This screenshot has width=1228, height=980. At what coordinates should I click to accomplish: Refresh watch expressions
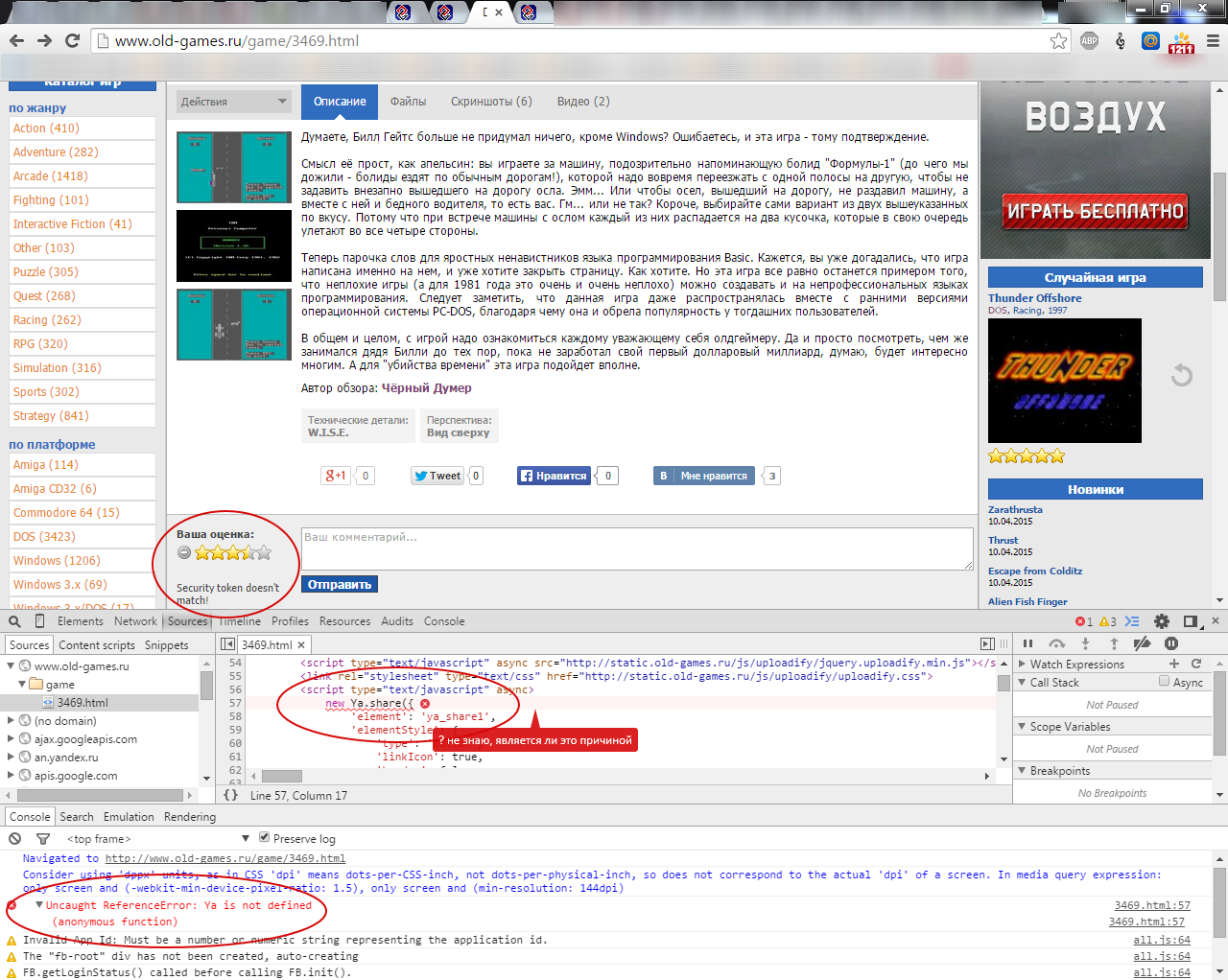[x=1196, y=664]
